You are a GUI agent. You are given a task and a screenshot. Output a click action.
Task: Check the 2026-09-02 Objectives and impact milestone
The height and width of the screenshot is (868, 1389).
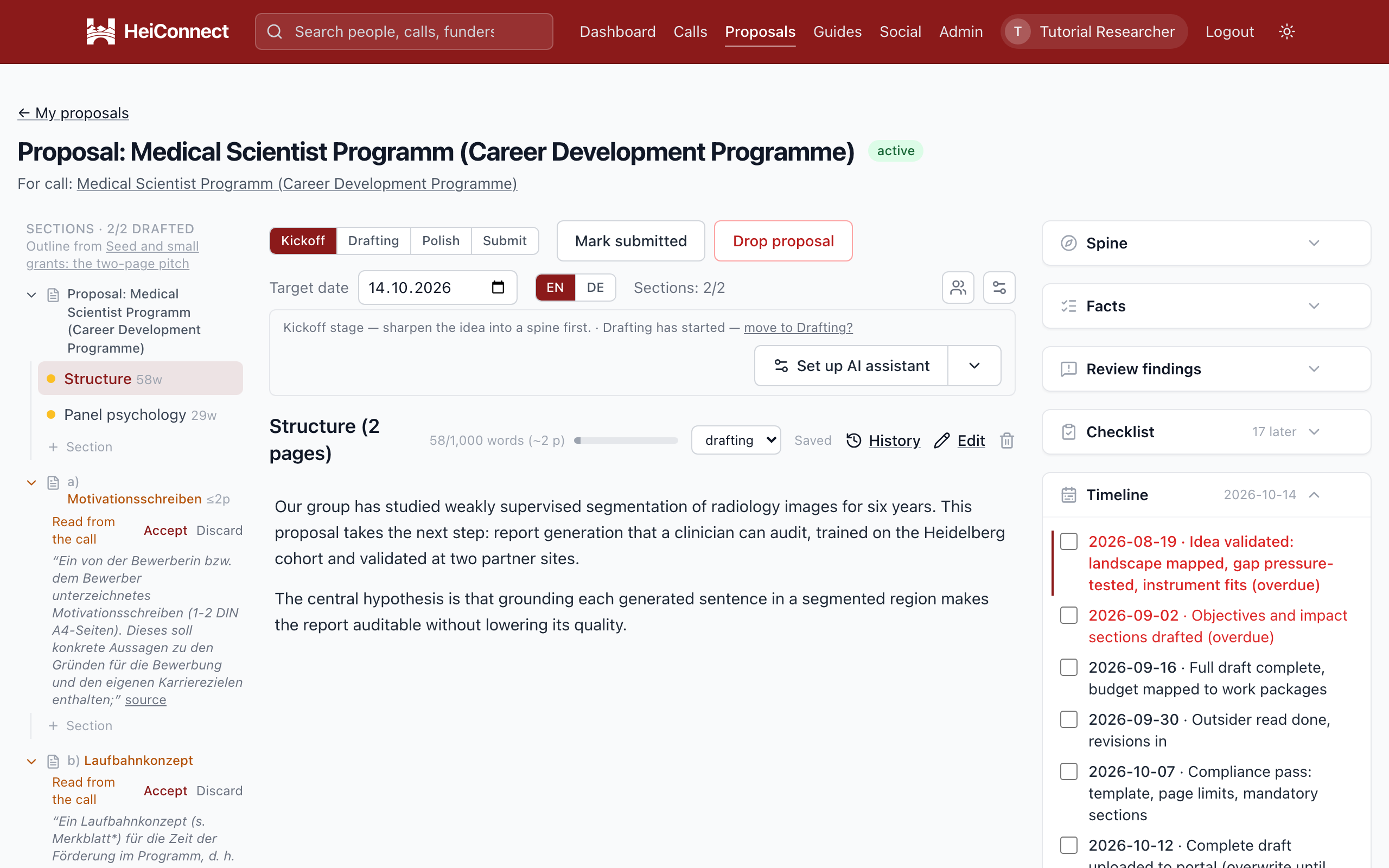pos(1069,615)
